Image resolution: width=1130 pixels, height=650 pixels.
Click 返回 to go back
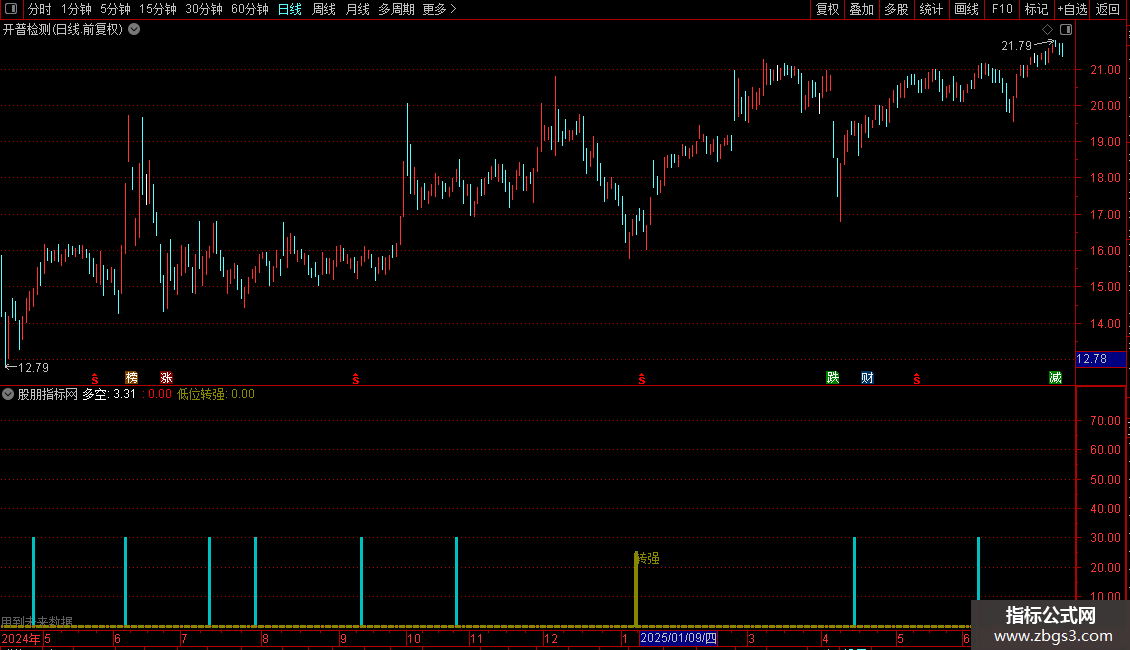click(x=1108, y=9)
